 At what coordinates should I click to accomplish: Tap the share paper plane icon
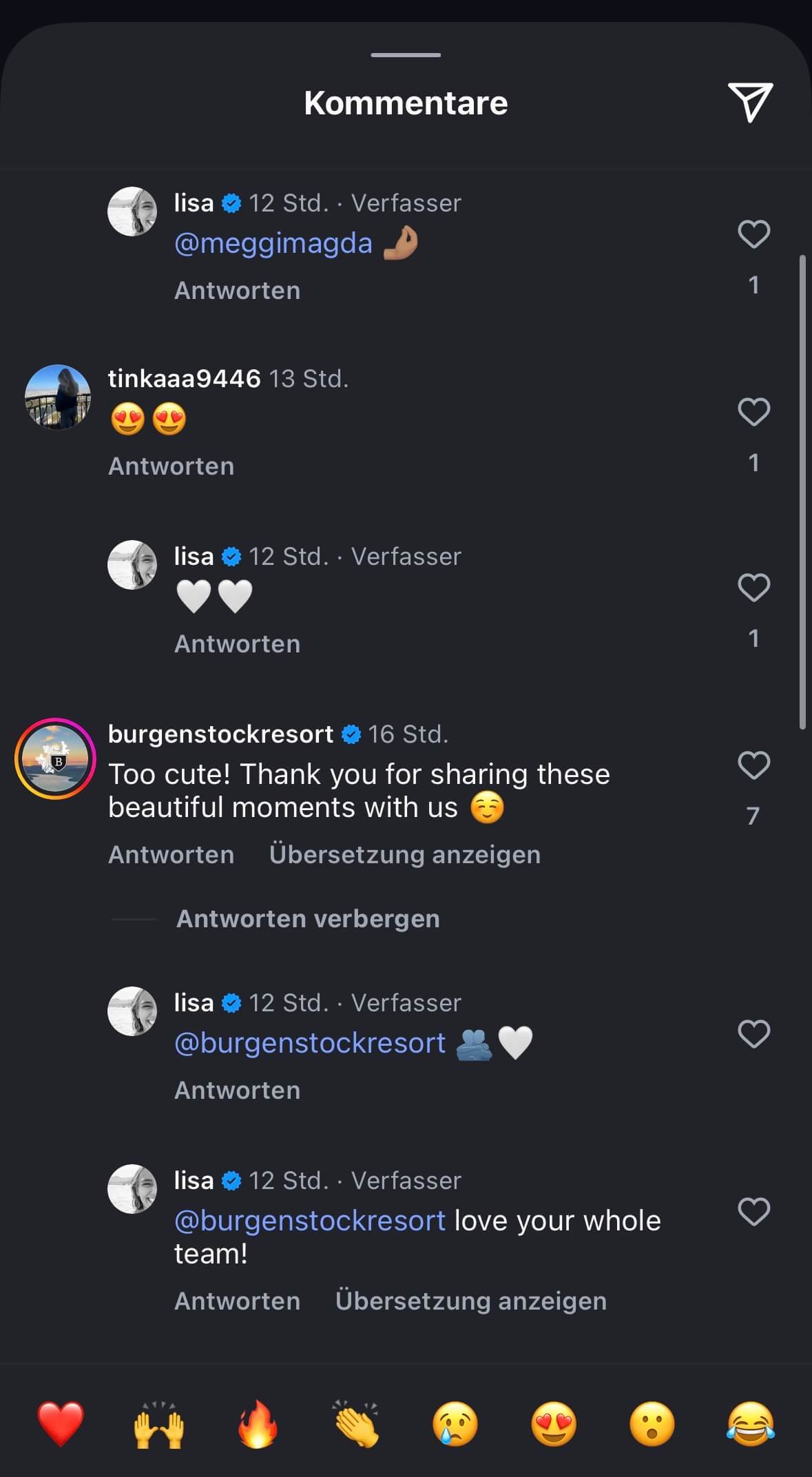coord(749,102)
